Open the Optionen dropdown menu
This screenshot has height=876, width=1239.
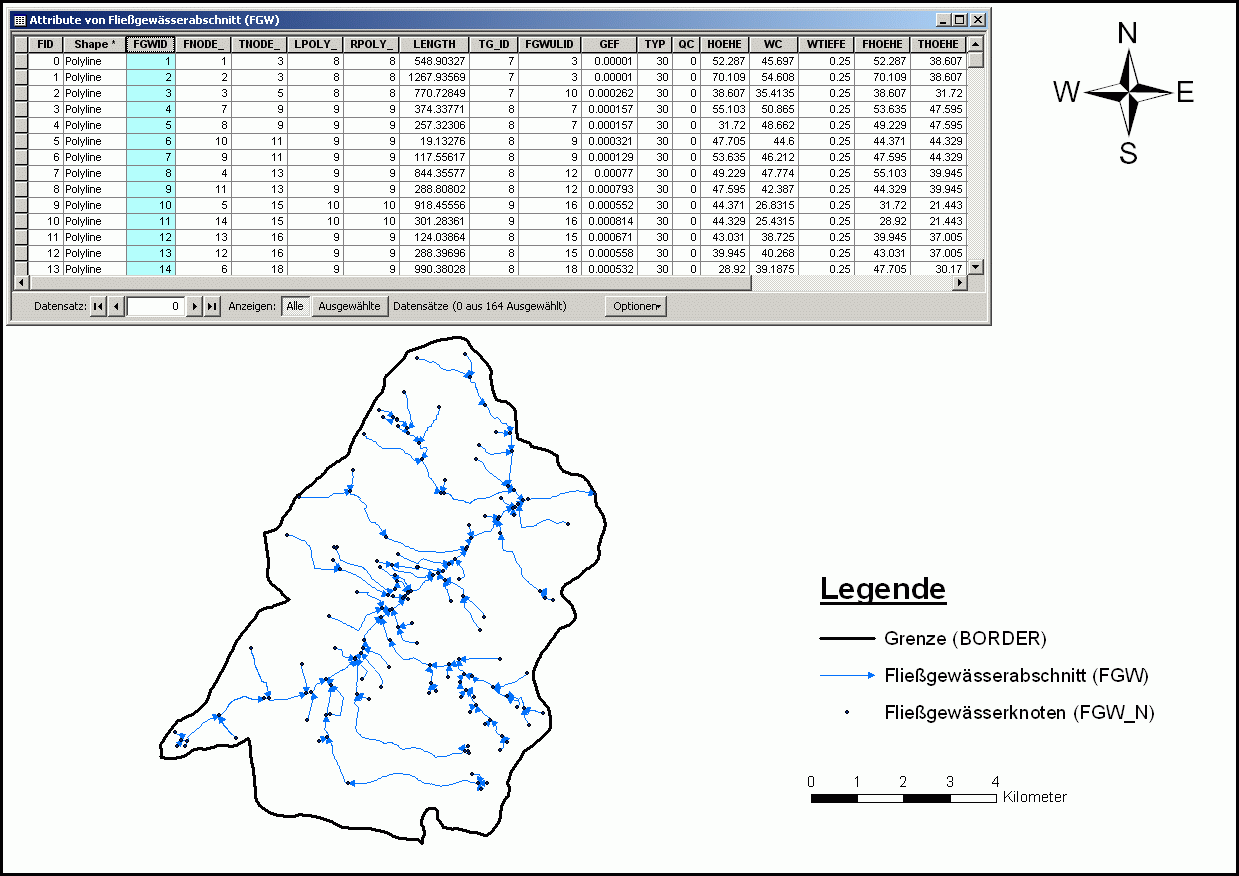coord(635,307)
